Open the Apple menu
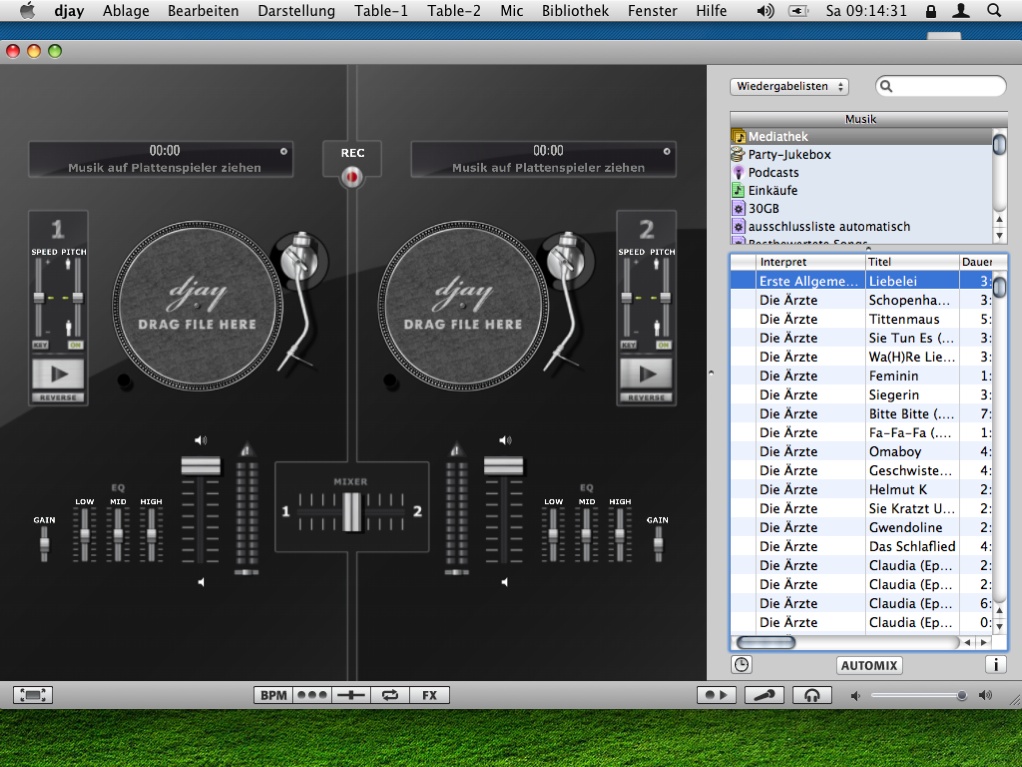 coord(27,10)
